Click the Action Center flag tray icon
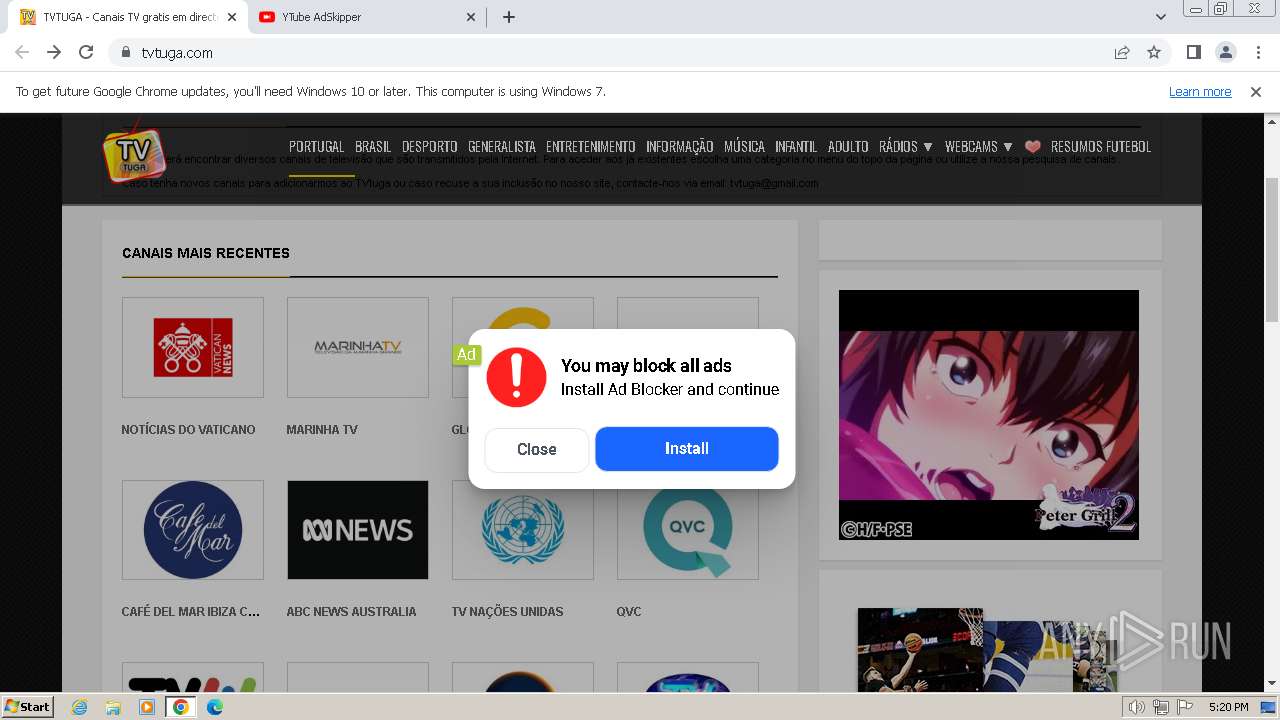Image resolution: width=1280 pixels, height=720 pixels. 1183,707
